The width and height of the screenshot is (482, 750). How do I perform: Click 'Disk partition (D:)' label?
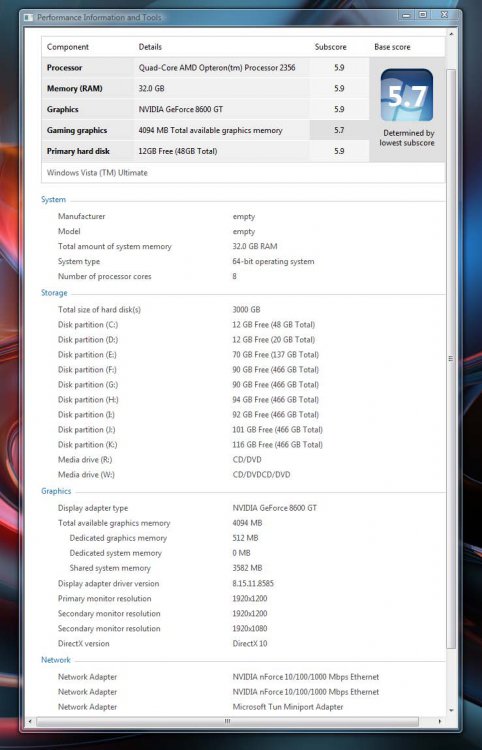tap(88, 340)
